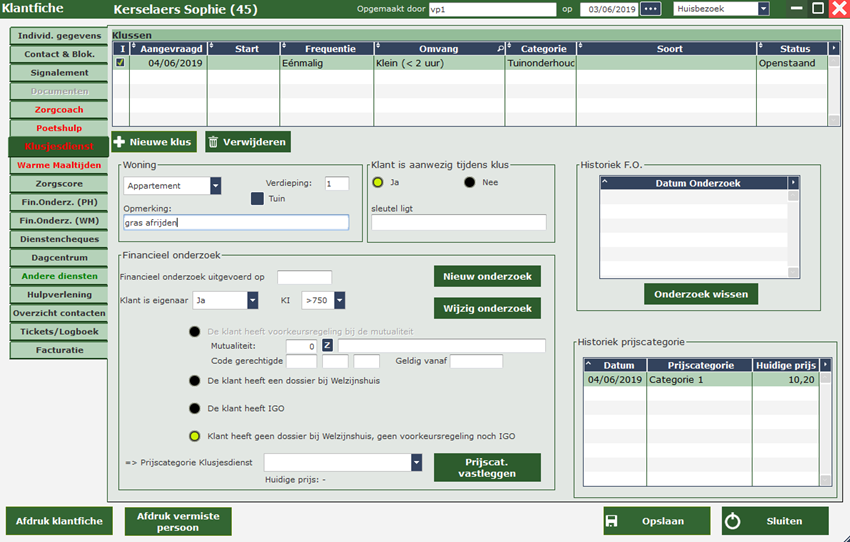Click the sleutel ligt input field
850x542 pixels.
point(459,223)
